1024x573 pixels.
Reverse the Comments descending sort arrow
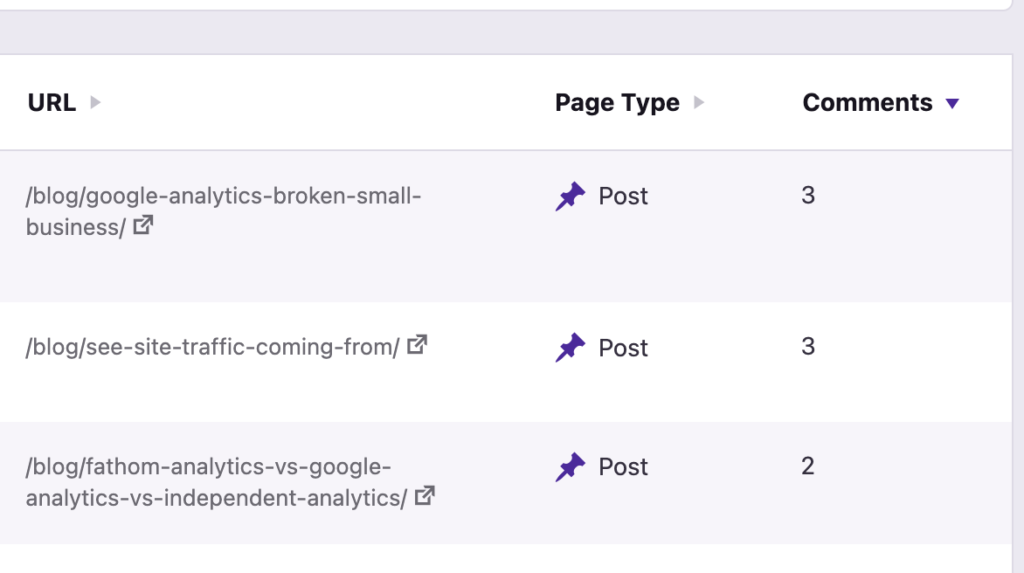click(x=952, y=103)
